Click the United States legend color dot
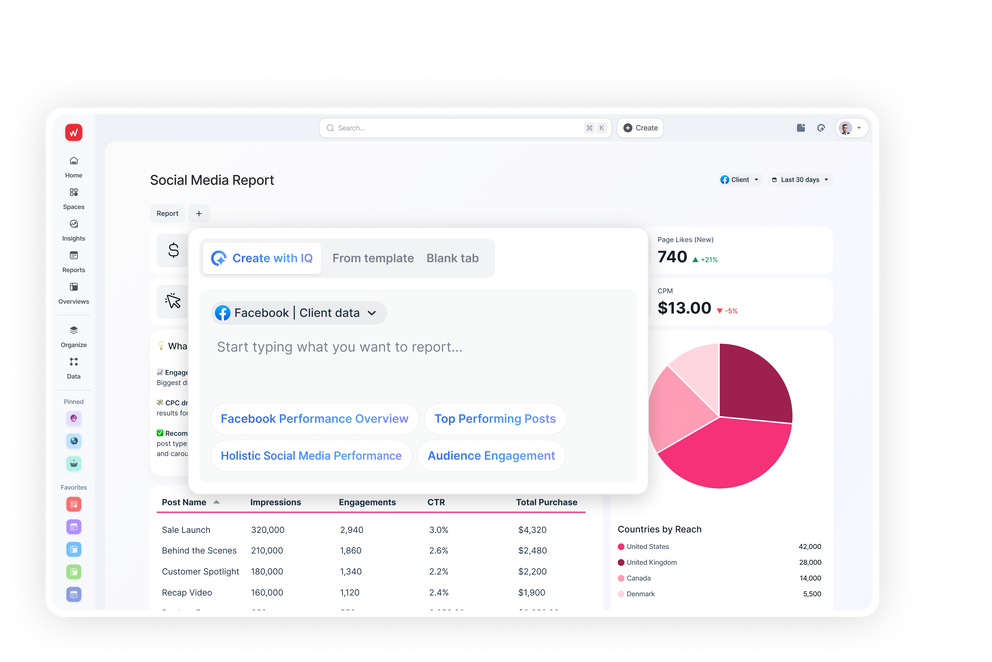 [x=621, y=547]
